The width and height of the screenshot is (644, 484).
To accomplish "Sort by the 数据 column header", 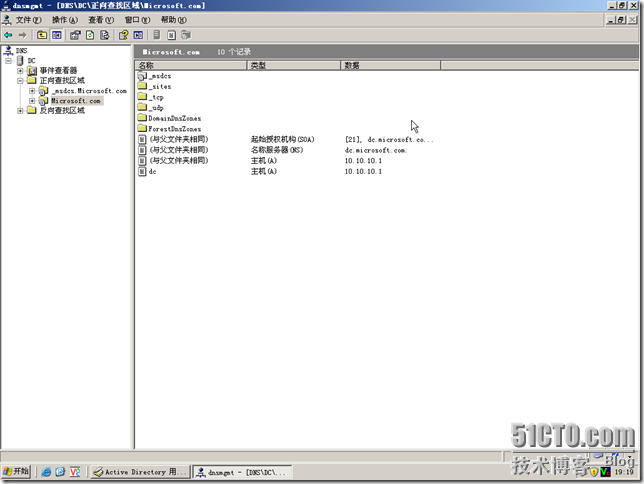I will coord(391,65).
